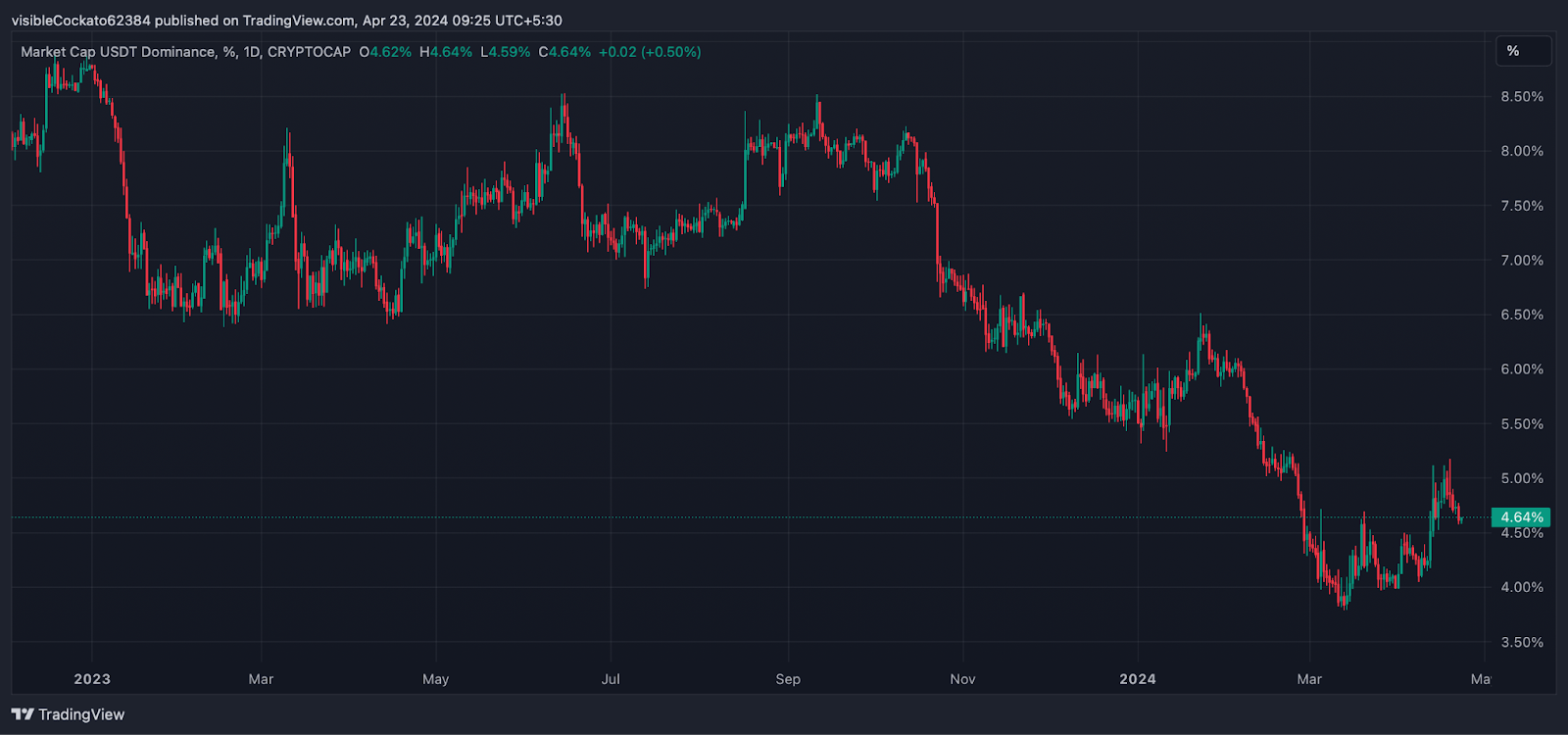1568x735 pixels.
Task: Click the 6.00% price axis label
Action: point(1522,369)
